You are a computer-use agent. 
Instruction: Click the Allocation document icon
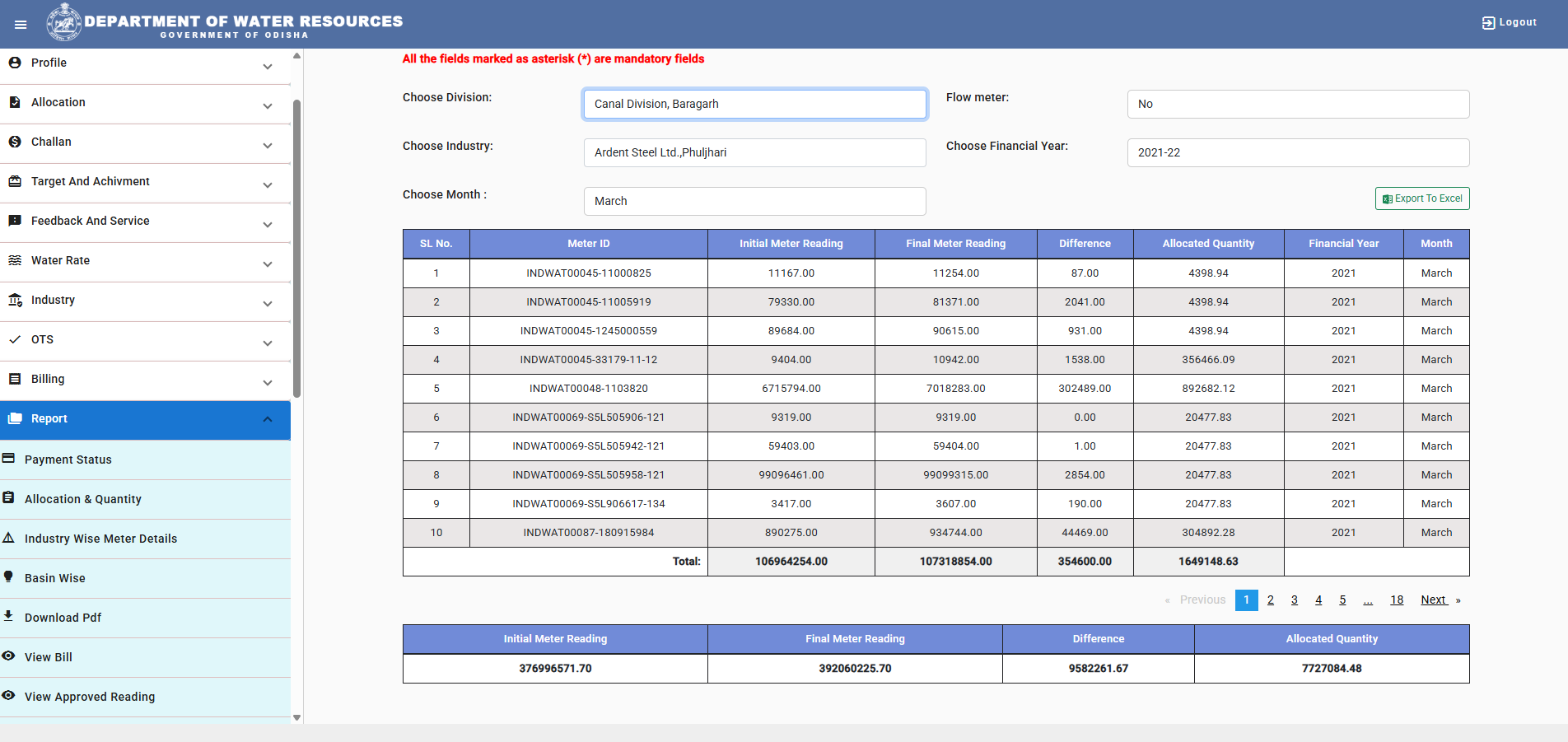point(15,102)
